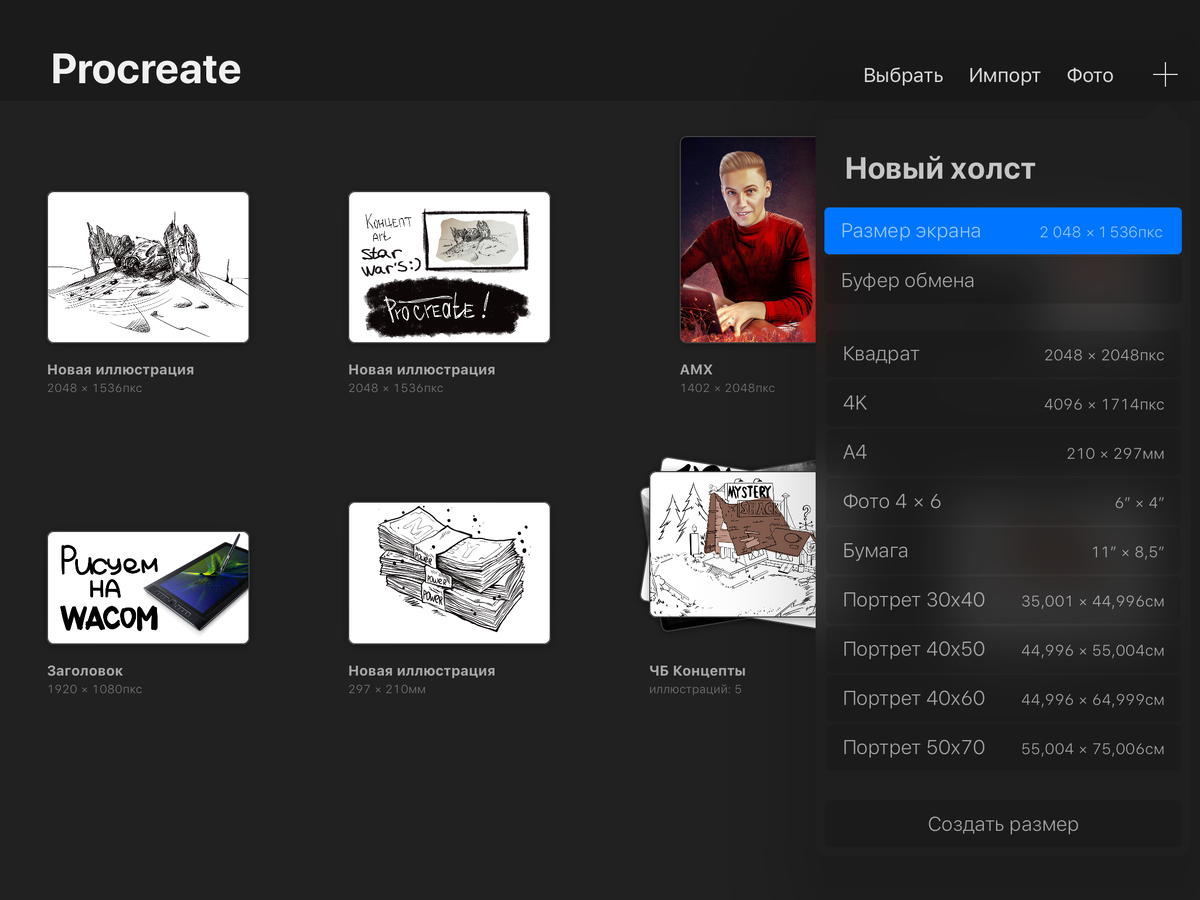The image size is (1200, 900).
Task: Select Размер экрана canvas preset
Action: [x=1003, y=231]
